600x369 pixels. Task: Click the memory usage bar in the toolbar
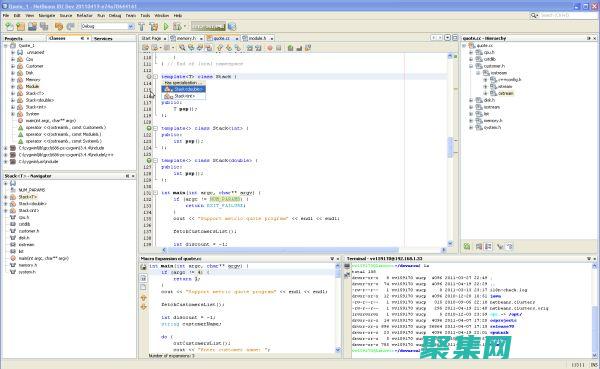208,26
